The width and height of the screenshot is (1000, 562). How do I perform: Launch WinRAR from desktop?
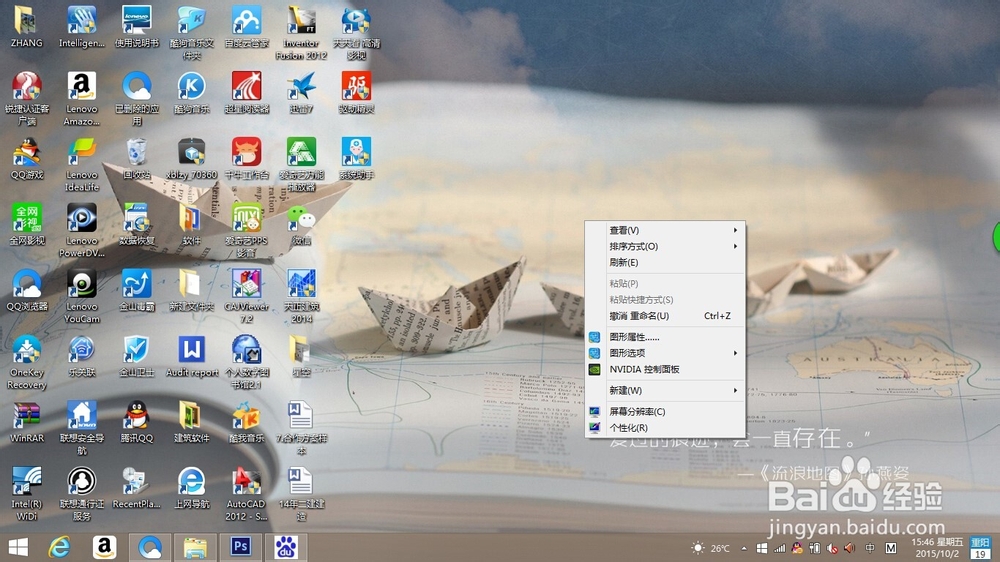26,422
